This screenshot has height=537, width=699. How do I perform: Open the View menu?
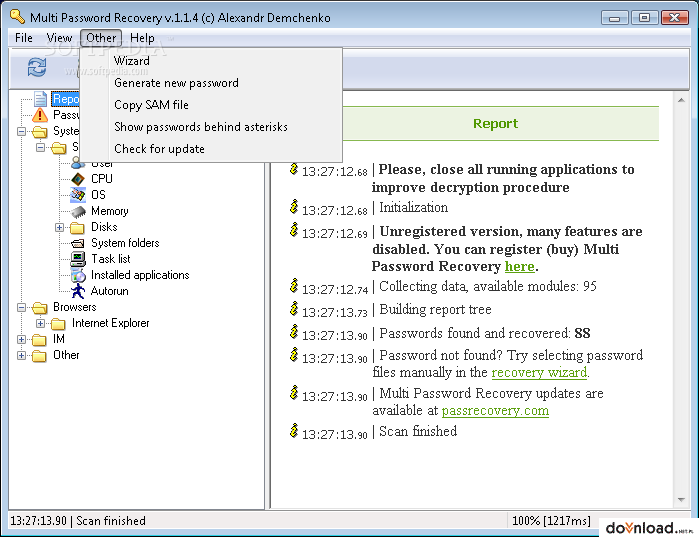click(x=59, y=38)
